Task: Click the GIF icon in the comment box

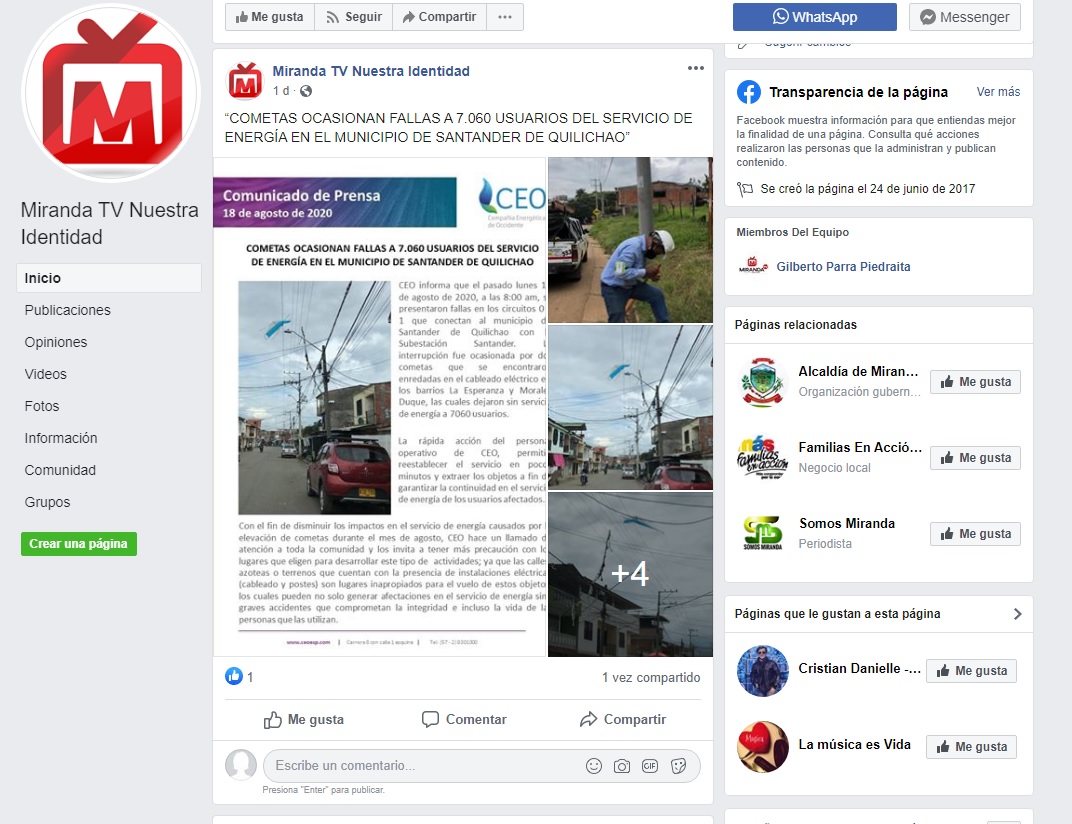Action: coord(649,766)
